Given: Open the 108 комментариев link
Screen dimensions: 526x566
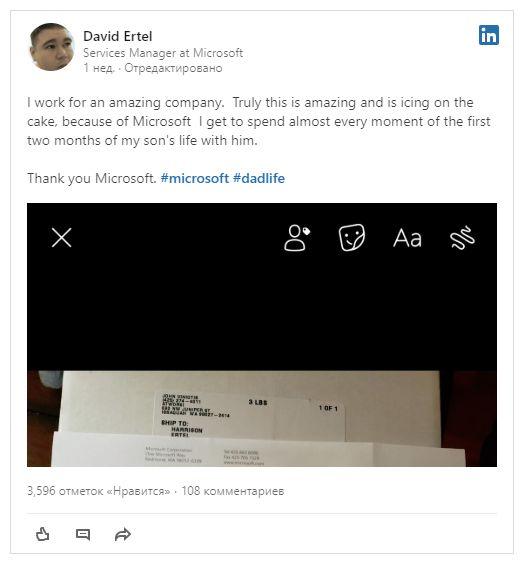Looking at the screenshot, I should pyautogui.click(x=232, y=491).
